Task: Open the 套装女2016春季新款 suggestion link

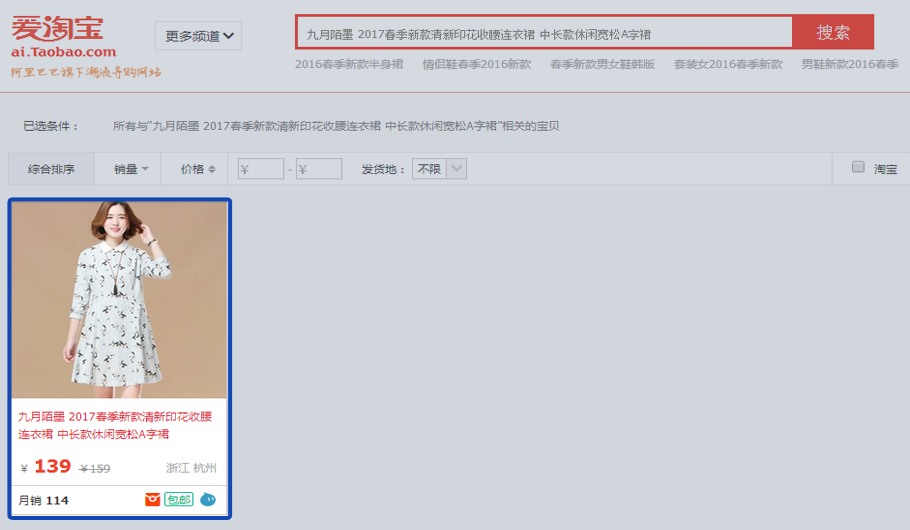Action: click(728, 64)
